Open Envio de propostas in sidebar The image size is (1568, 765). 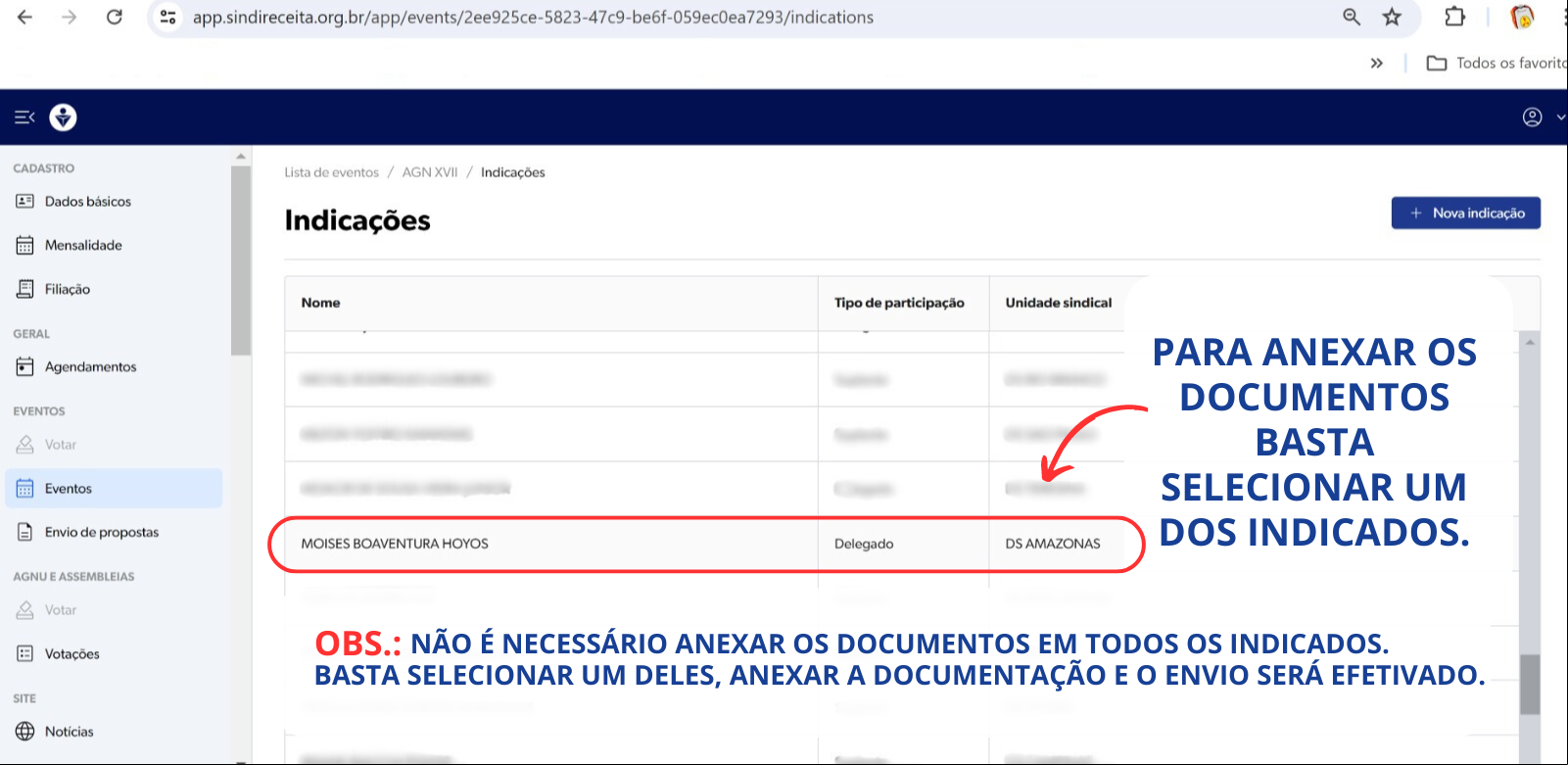(x=114, y=532)
